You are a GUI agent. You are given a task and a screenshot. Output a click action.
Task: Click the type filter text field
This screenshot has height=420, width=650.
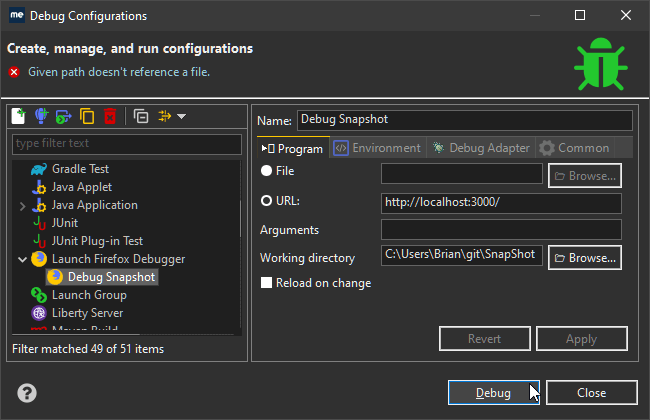126,144
